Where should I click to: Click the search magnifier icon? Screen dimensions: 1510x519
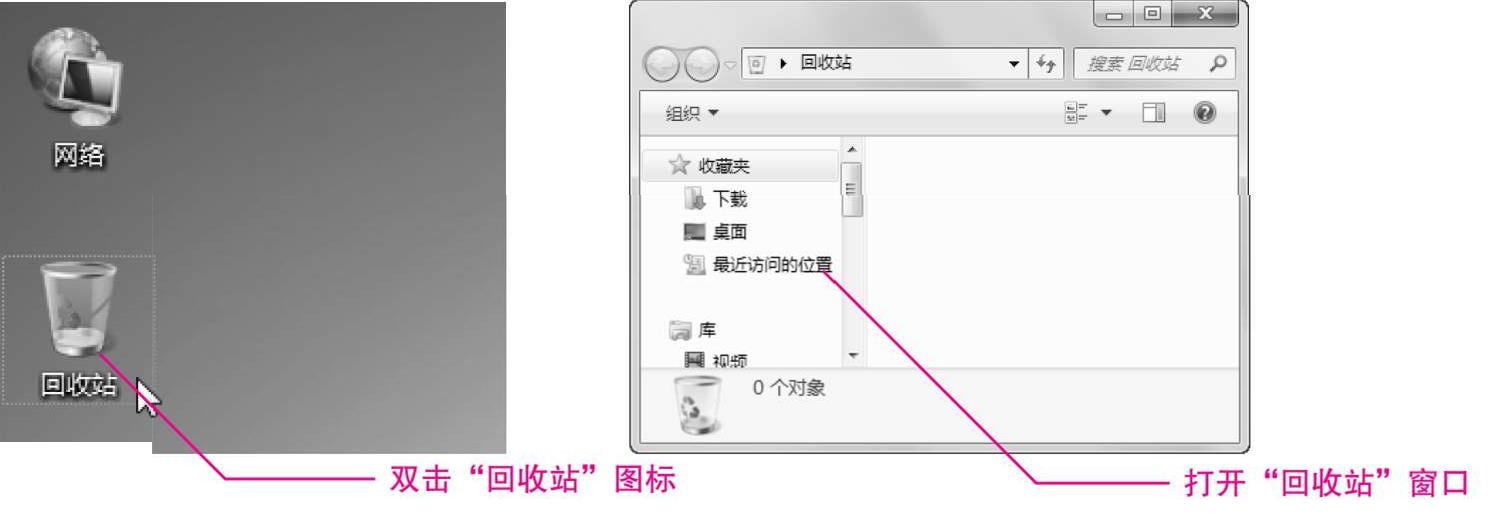1217,65
